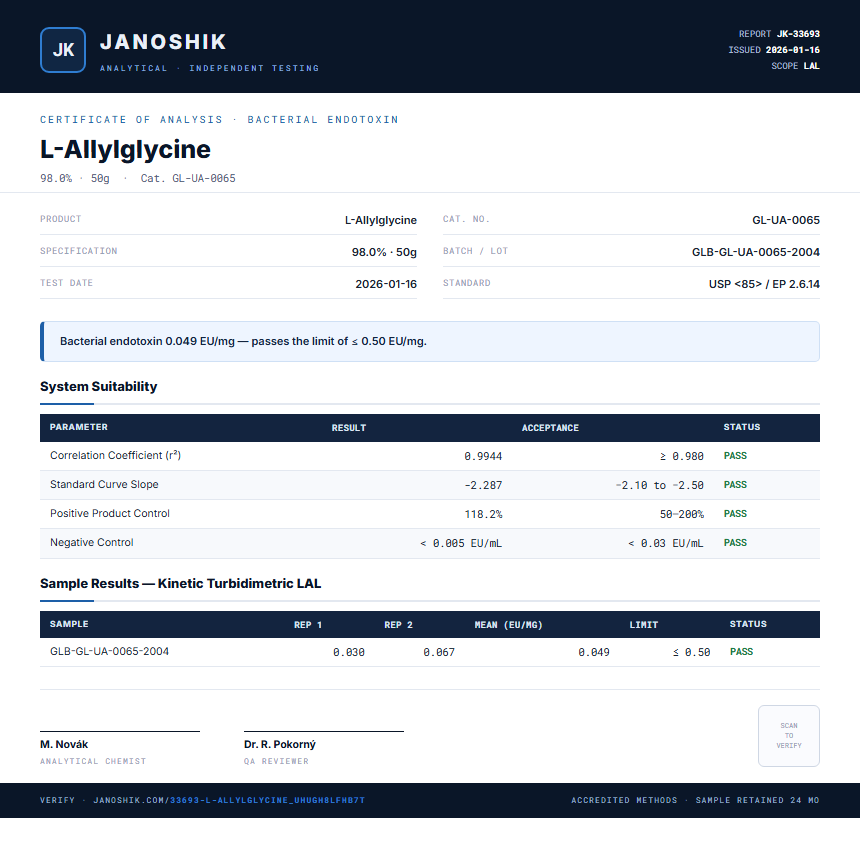Click PASS status in sample results row

pyautogui.click(x=741, y=652)
